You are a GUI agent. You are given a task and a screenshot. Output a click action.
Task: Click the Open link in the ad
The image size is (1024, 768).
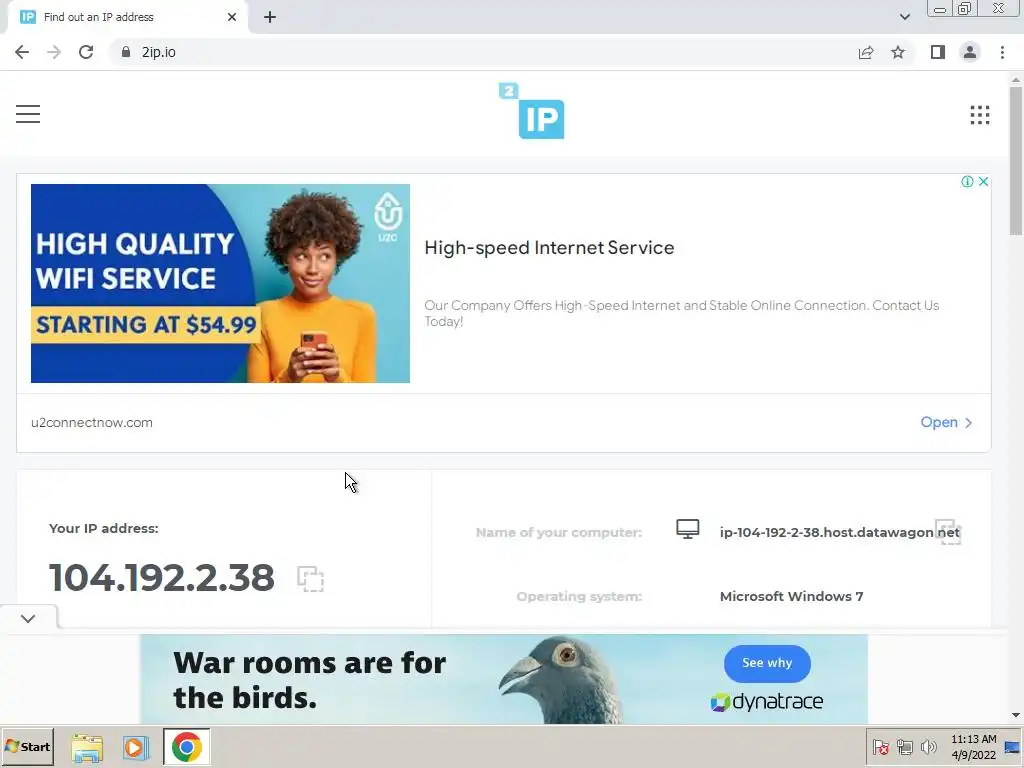(946, 423)
